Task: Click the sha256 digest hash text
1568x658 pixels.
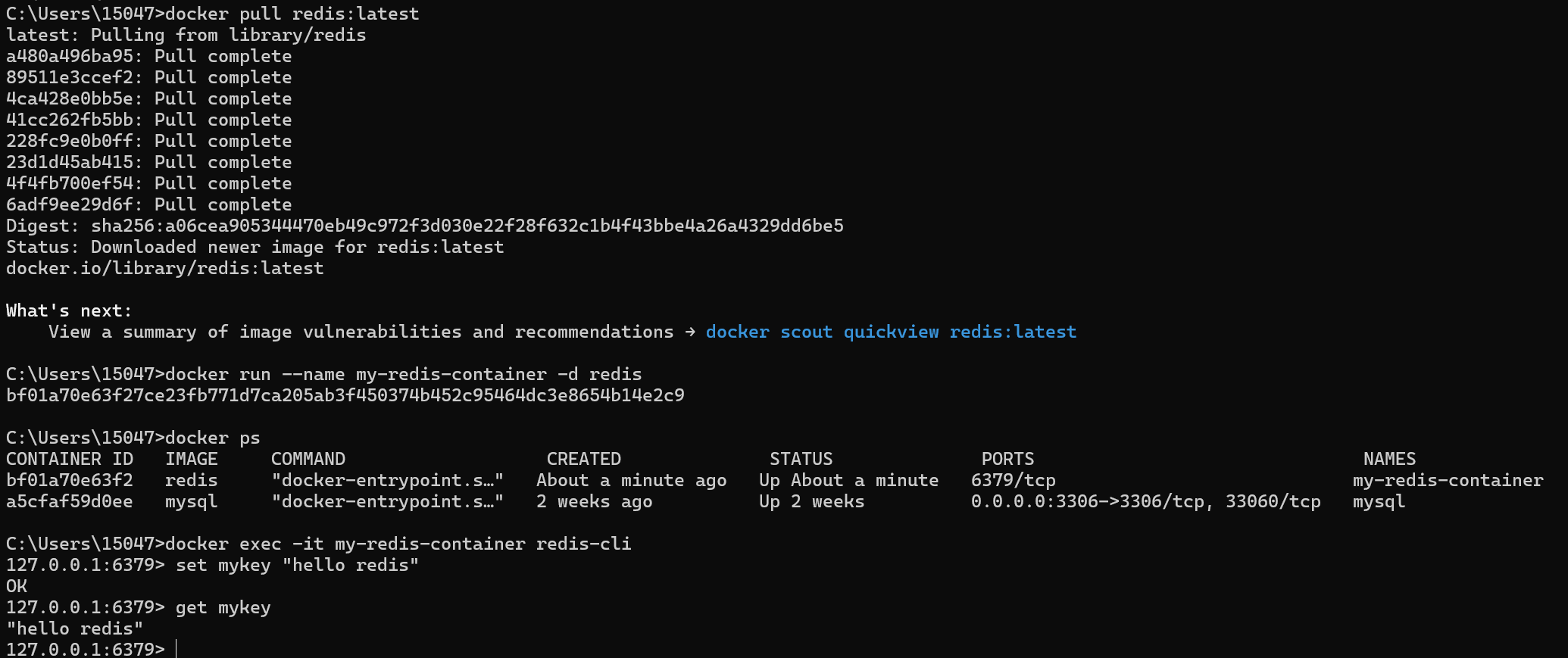Action: click(467, 226)
